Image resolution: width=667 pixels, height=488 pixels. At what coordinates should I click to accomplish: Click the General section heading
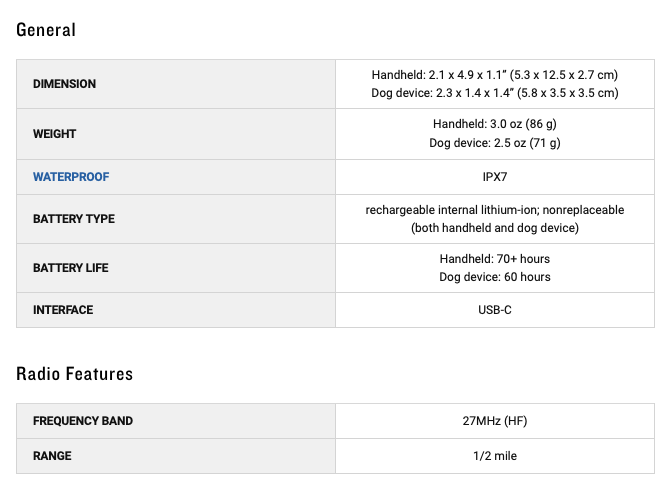(46, 30)
